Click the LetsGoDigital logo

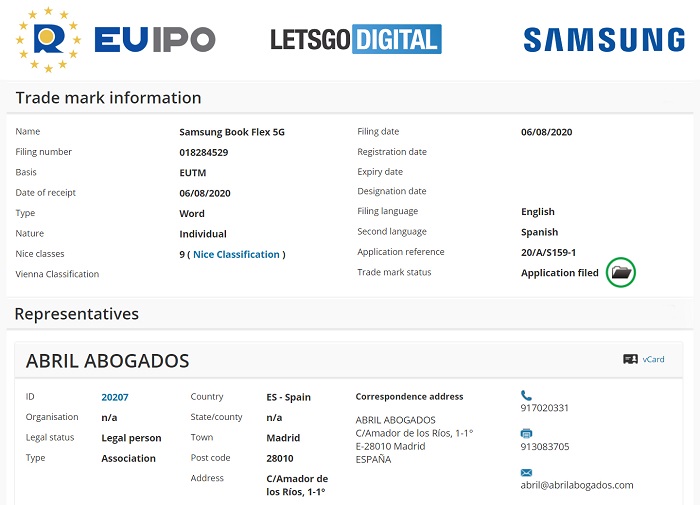click(x=355, y=40)
